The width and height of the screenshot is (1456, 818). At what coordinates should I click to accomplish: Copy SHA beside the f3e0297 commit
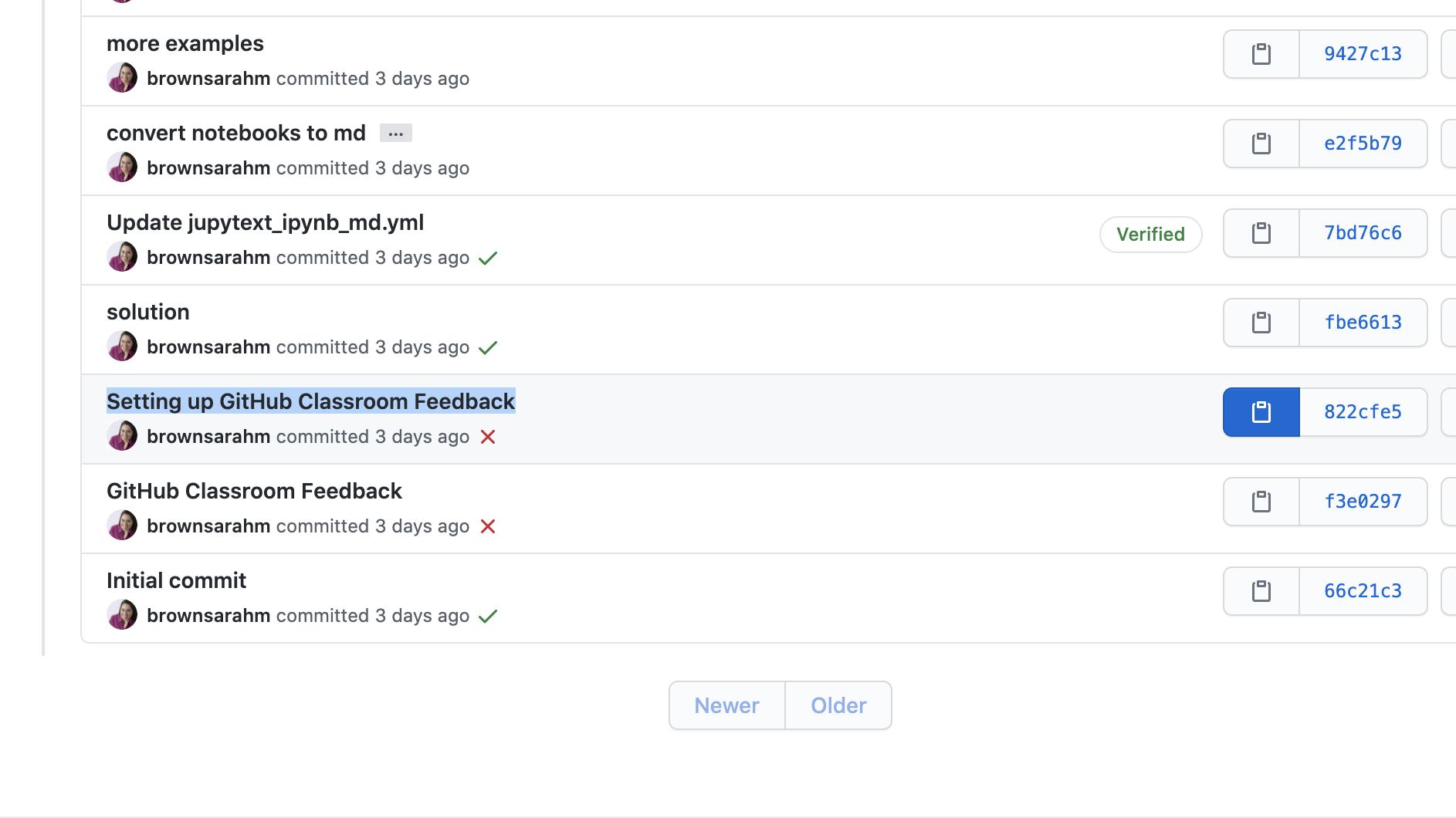click(1260, 501)
